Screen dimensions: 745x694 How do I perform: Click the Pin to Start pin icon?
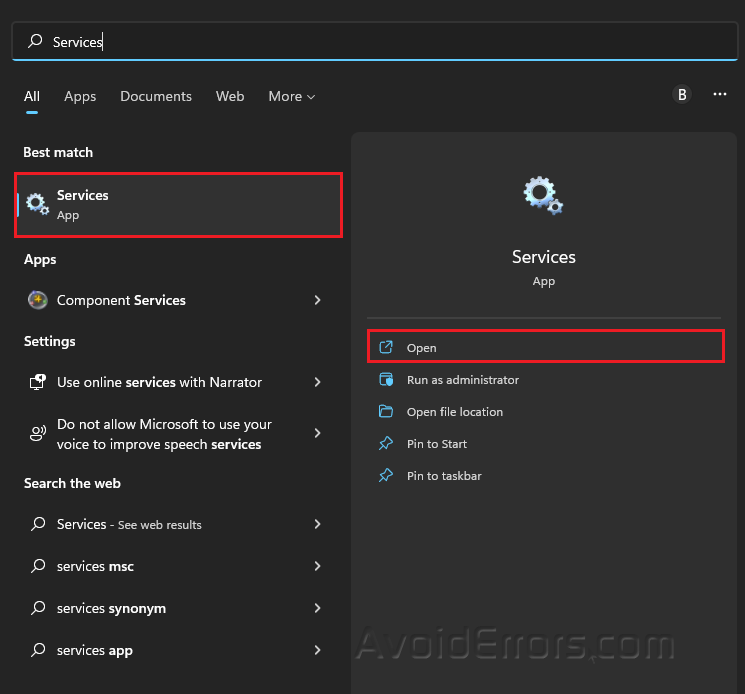tap(386, 444)
